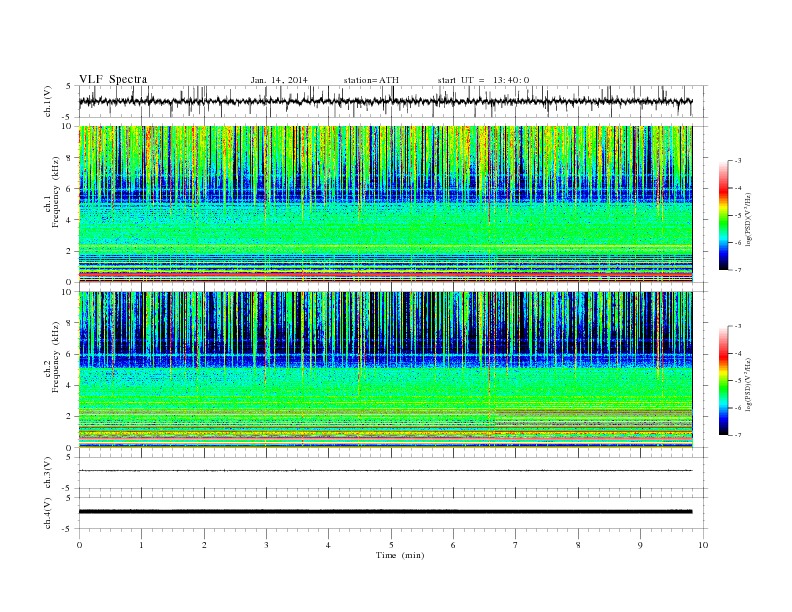This screenshot has height=612, width=792.
Task: Click the 'station=ATH' label
Action: [371, 80]
